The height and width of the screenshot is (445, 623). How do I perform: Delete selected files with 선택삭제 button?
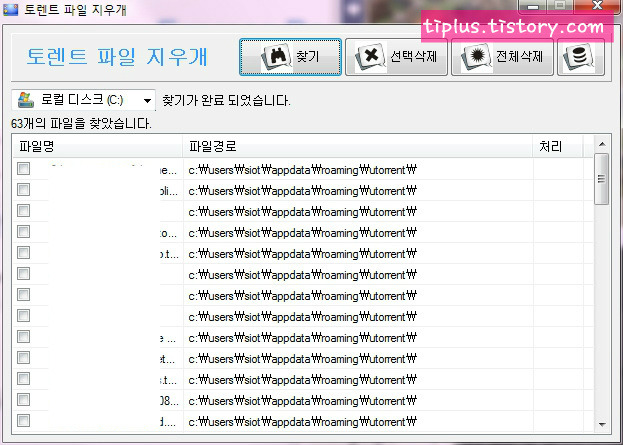396,57
